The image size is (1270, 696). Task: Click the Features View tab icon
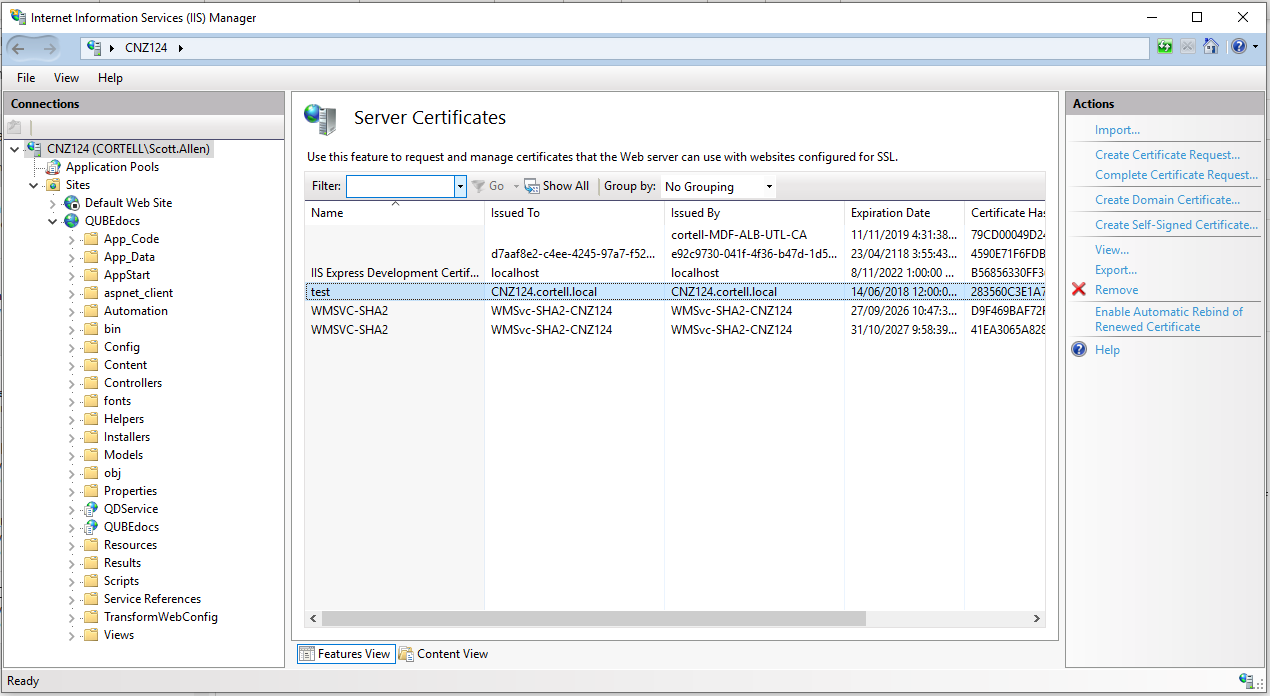click(307, 654)
